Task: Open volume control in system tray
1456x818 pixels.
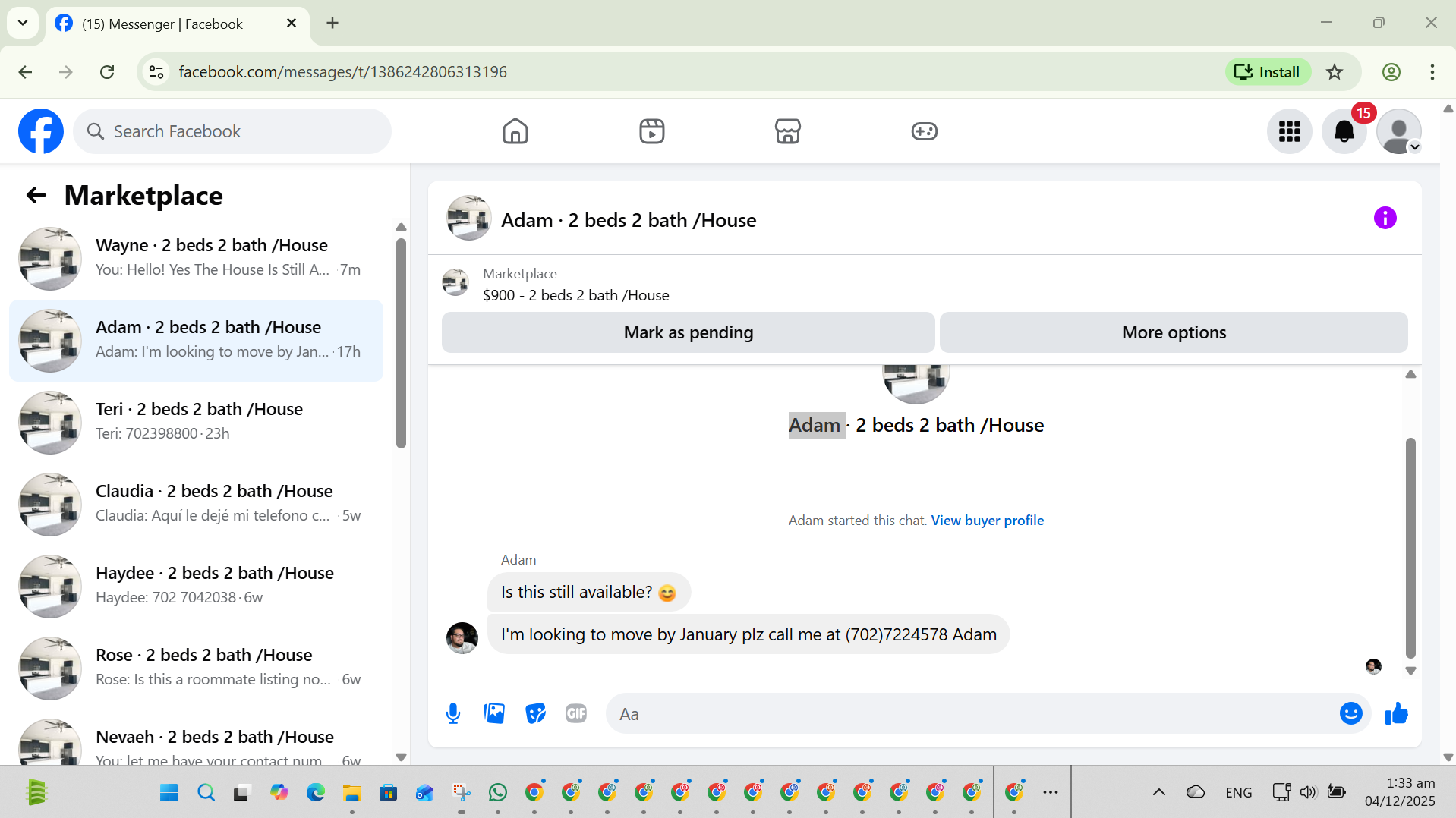Action: pyautogui.click(x=1307, y=792)
